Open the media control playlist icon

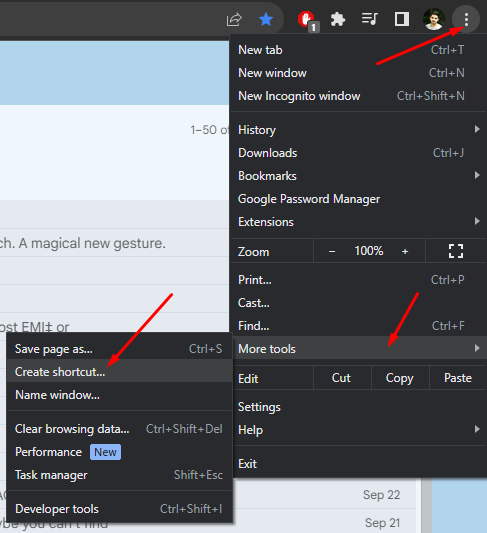pyautogui.click(x=370, y=19)
